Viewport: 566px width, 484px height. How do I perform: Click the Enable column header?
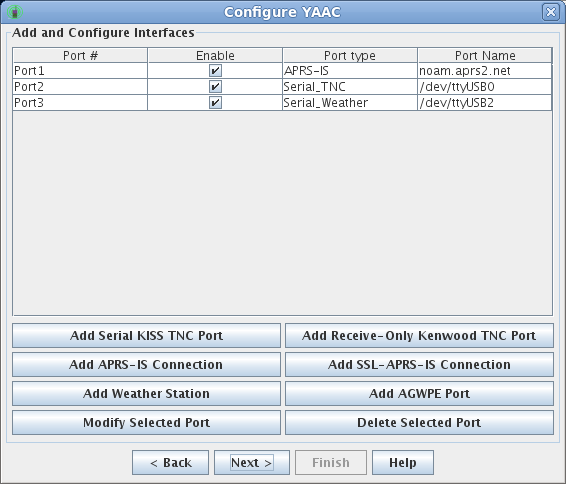[215, 56]
